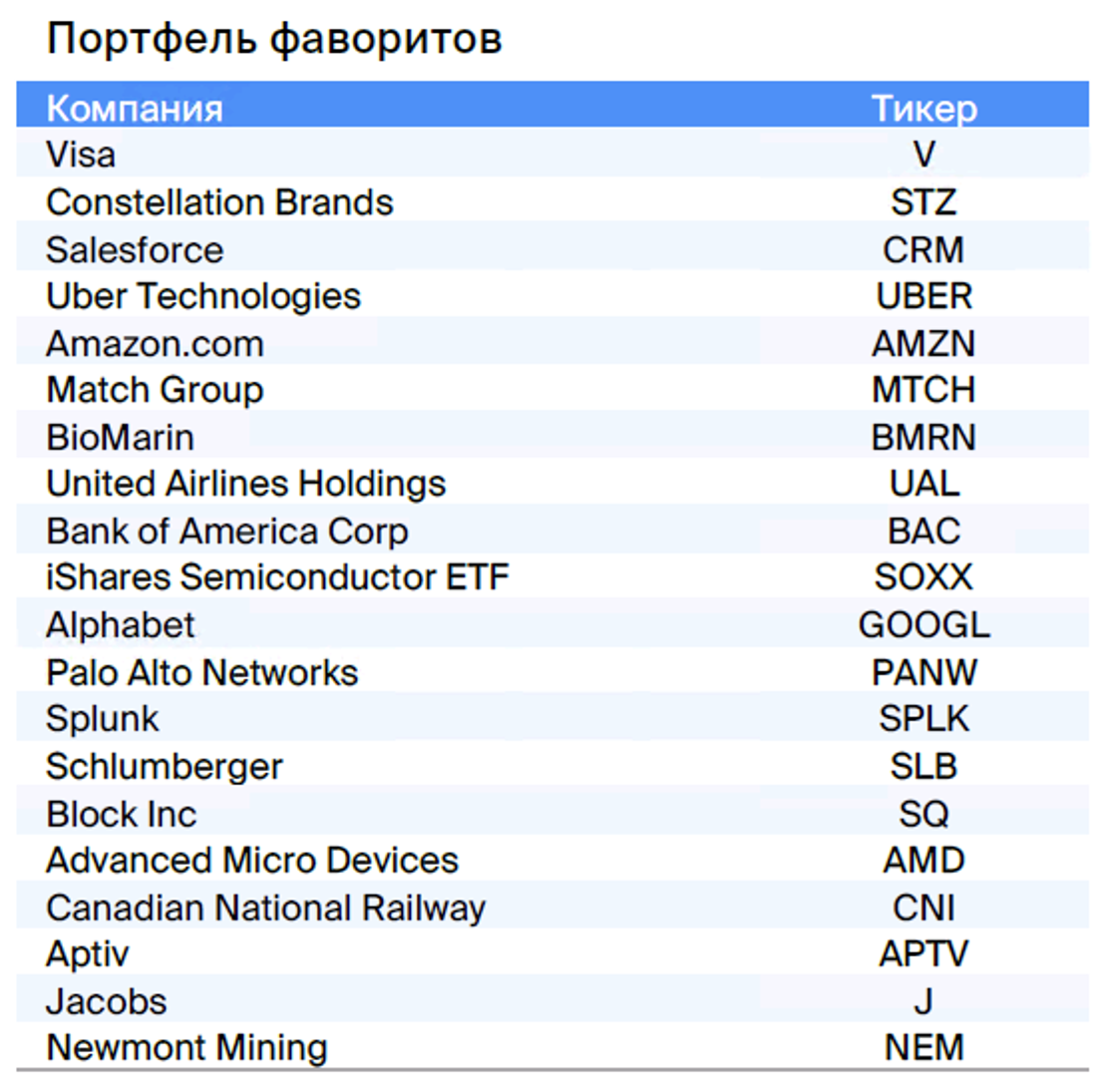Click United Airlines Holdings name
This screenshot has width=1105, height=1092.
coord(246,484)
